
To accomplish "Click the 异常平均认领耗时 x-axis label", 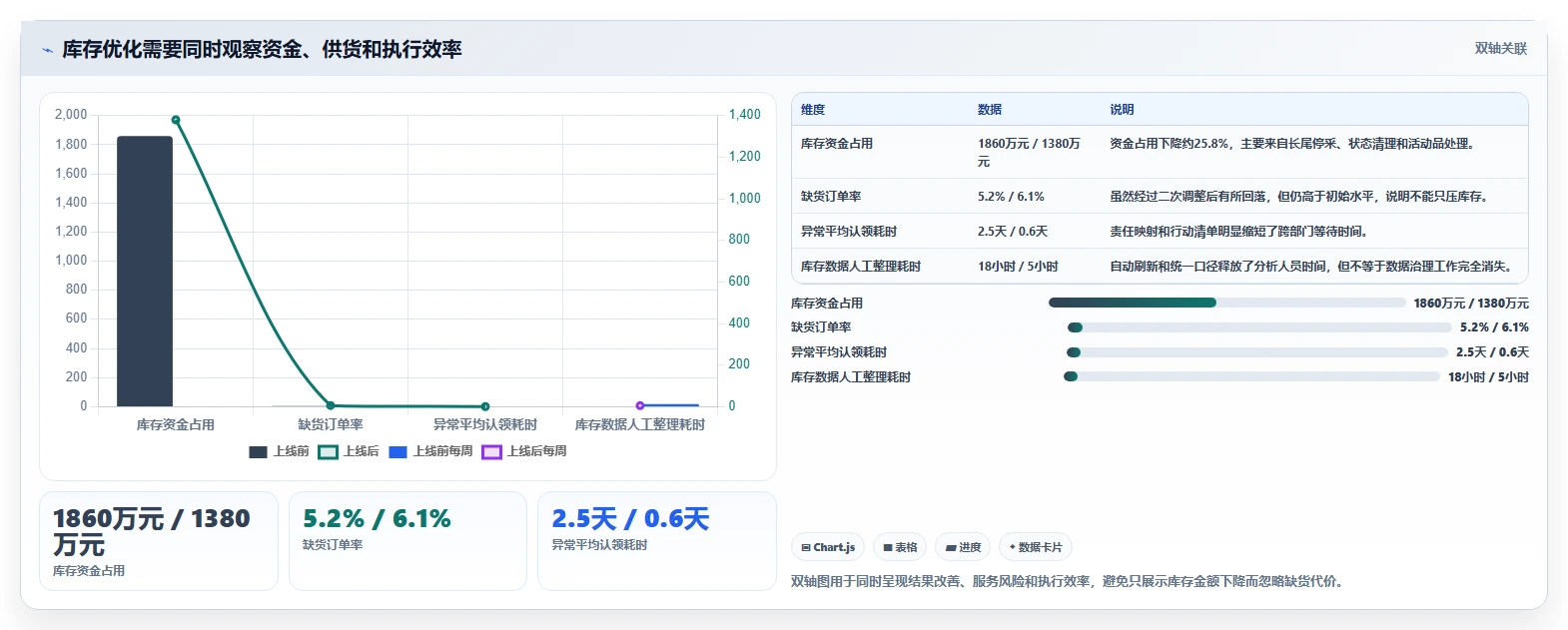I will [x=485, y=425].
